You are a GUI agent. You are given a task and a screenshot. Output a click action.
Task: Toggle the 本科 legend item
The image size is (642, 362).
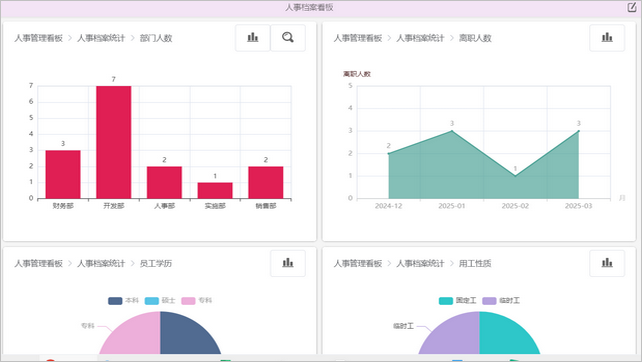tap(123, 301)
